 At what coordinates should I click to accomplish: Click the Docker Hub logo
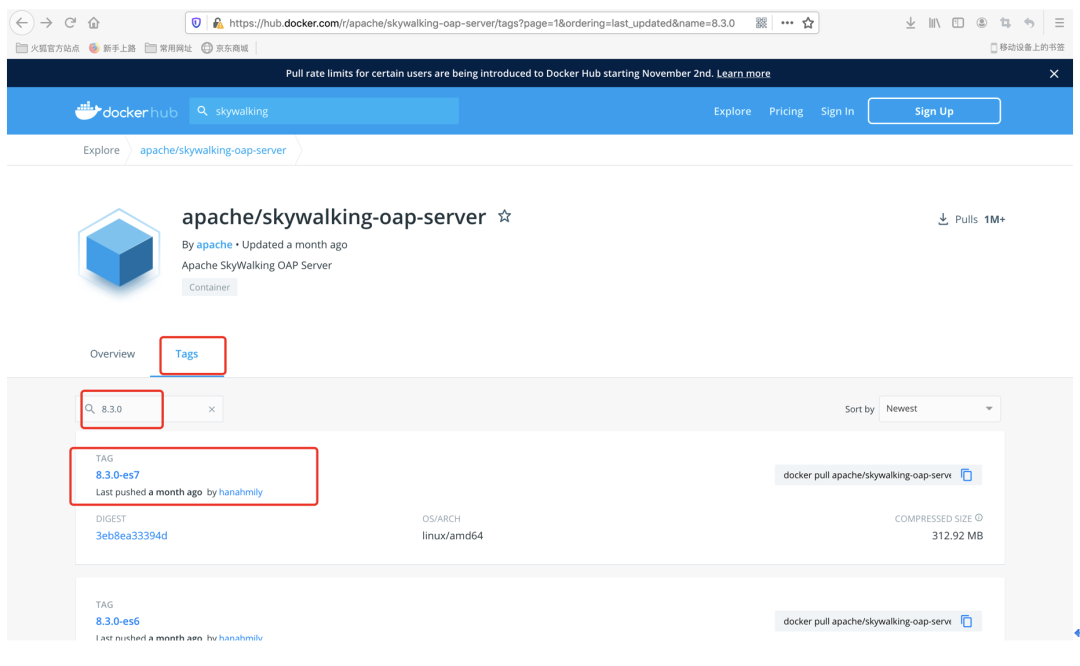[x=126, y=111]
